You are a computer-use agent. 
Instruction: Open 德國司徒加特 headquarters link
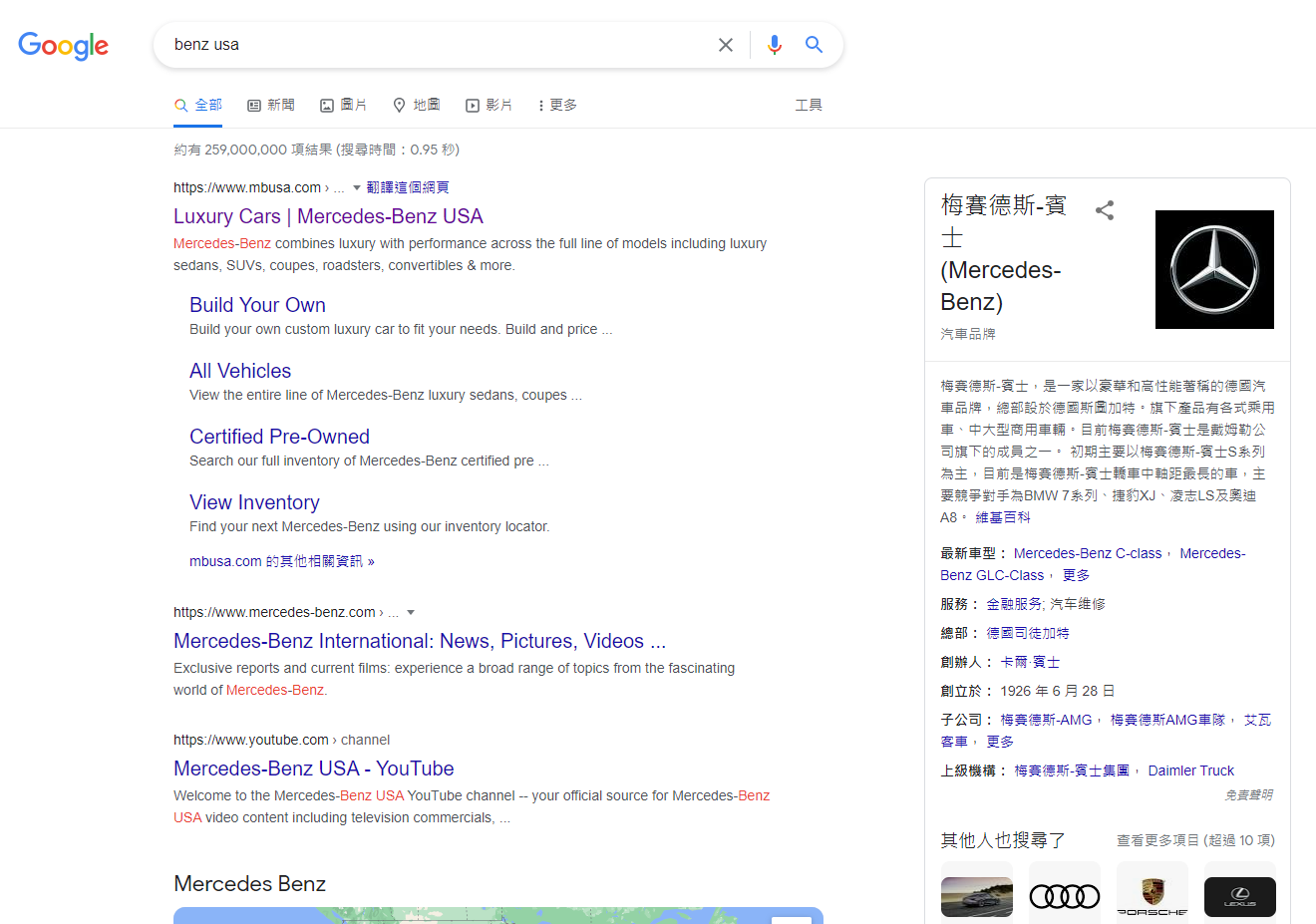pos(1028,633)
